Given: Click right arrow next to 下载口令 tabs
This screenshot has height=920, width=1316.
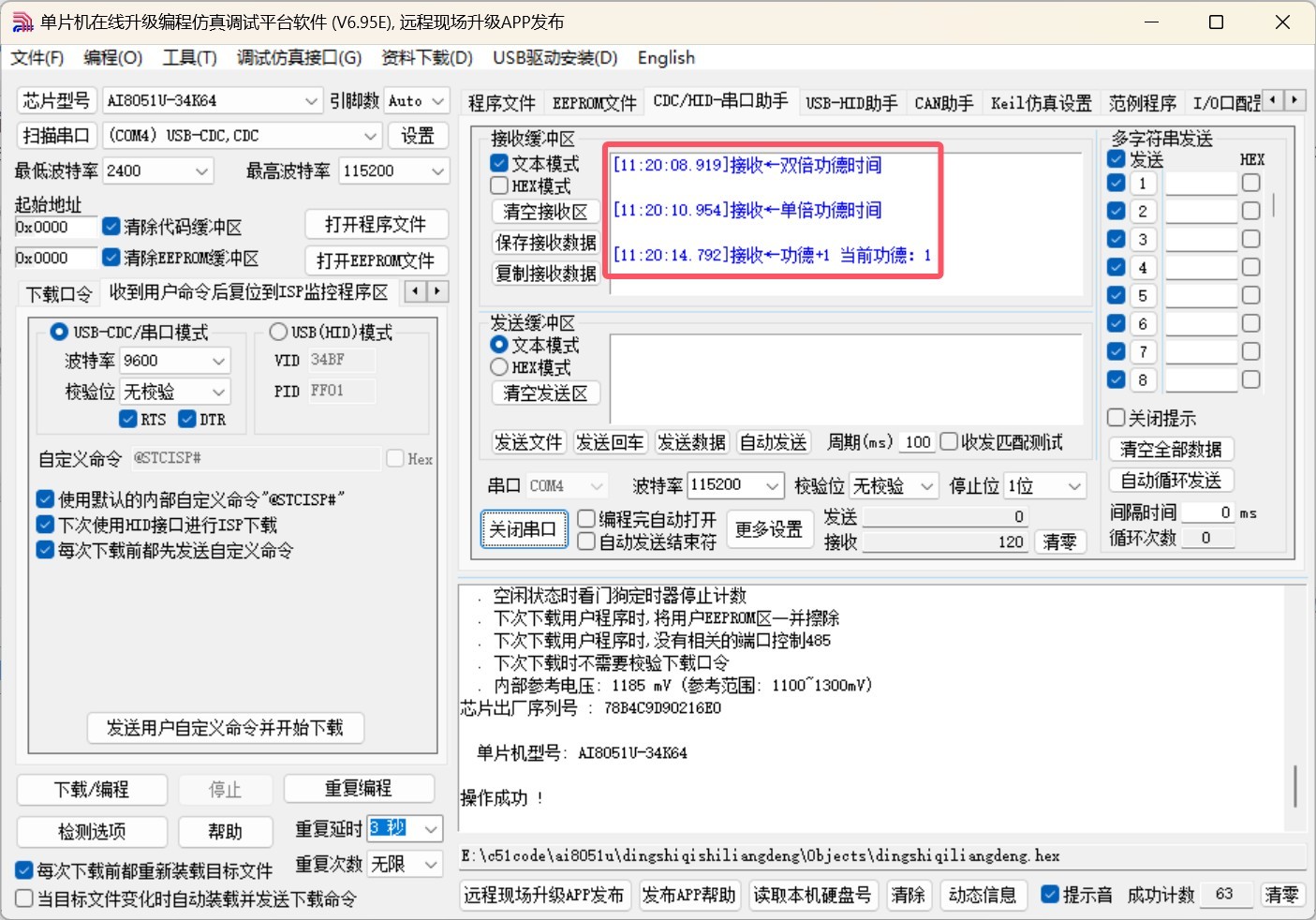Looking at the screenshot, I should point(437,291).
